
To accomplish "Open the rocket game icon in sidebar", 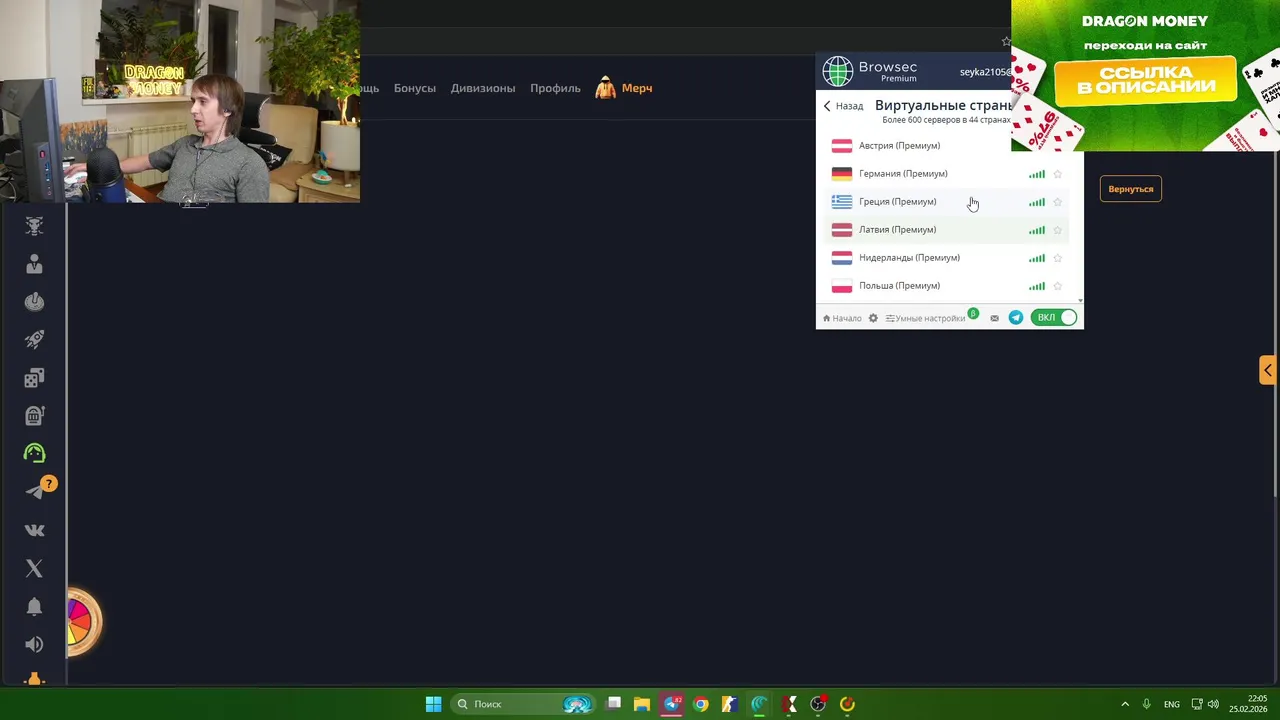I will pos(34,340).
